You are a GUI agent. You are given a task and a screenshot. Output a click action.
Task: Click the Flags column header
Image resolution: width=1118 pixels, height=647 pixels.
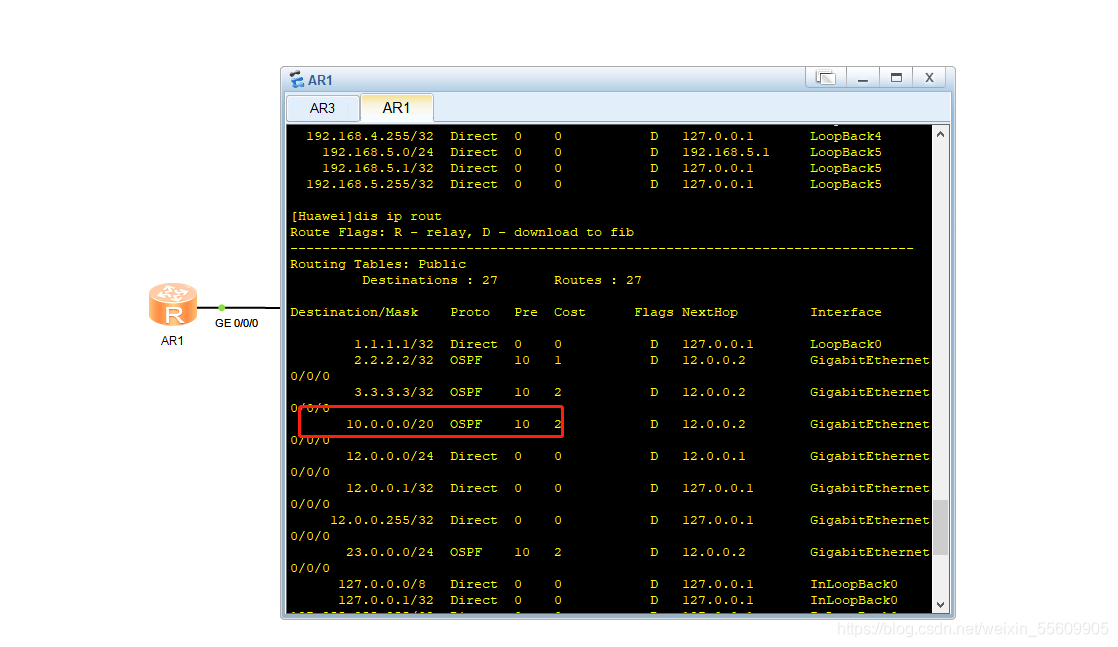(654, 312)
